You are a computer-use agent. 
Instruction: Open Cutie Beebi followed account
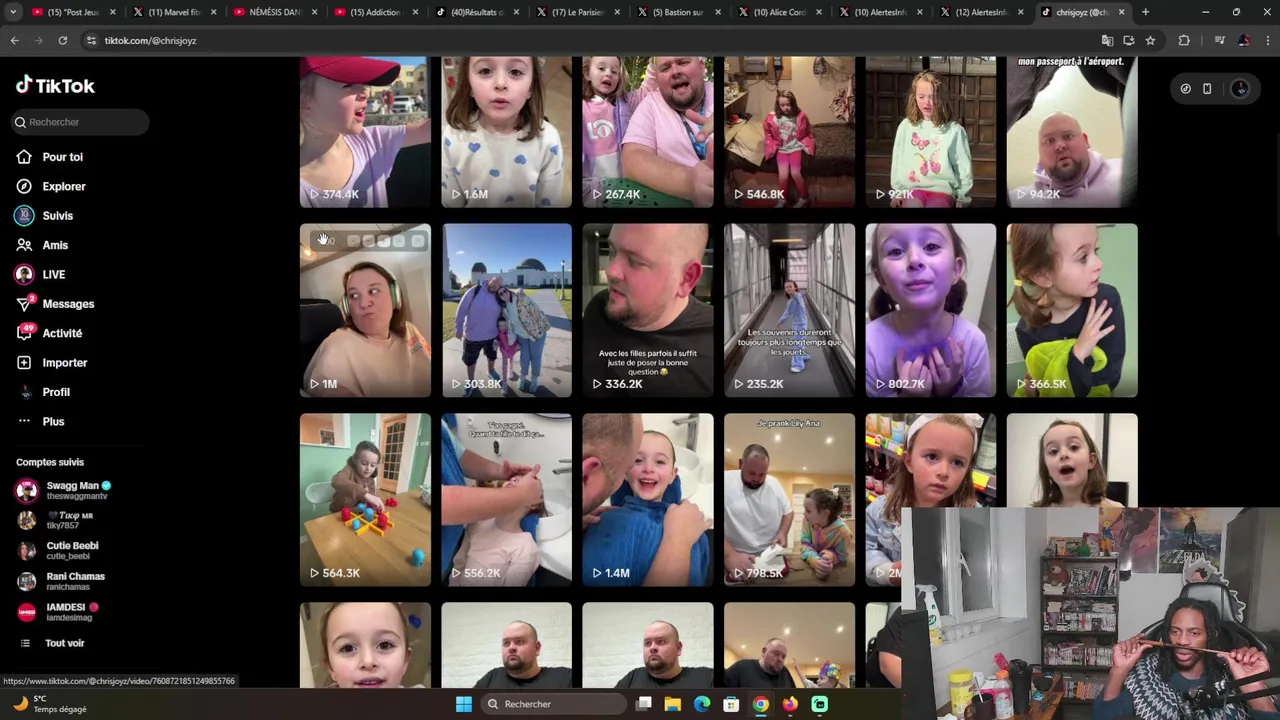point(58,551)
